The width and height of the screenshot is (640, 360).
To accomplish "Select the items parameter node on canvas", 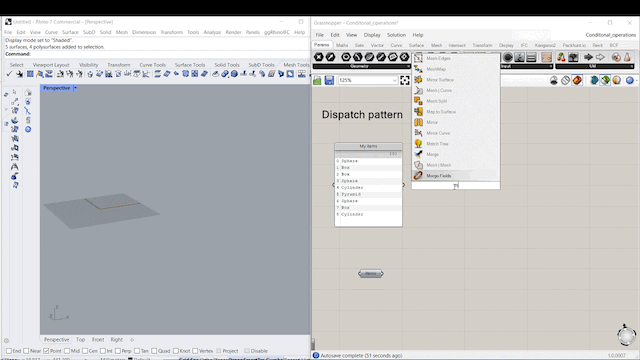I will tap(371, 273).
